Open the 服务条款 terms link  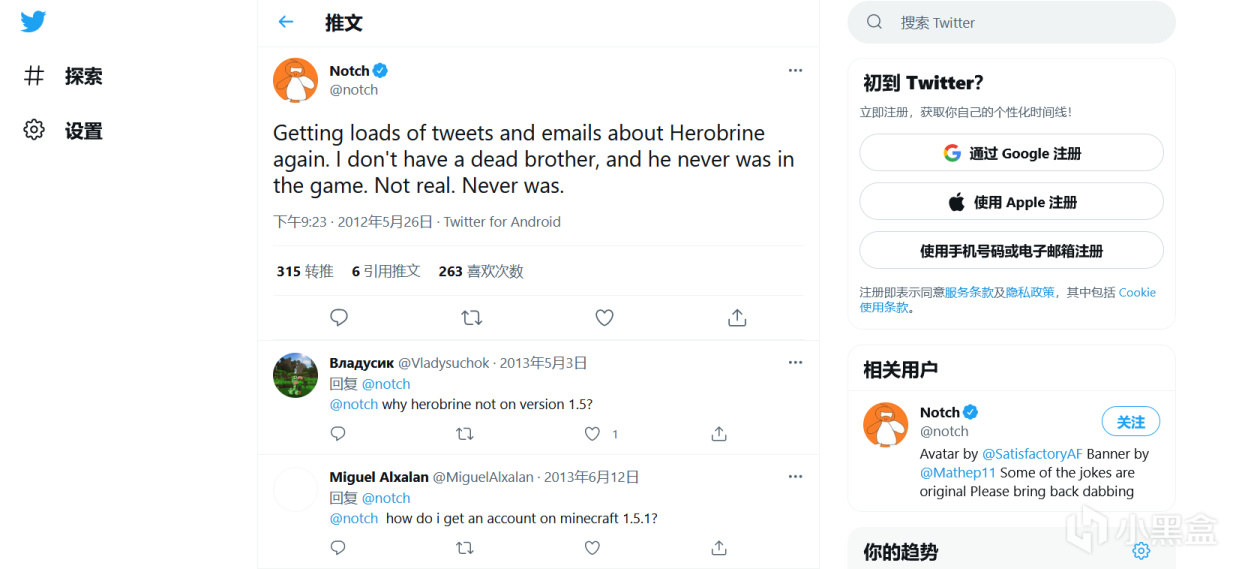(x=968, y=292)
